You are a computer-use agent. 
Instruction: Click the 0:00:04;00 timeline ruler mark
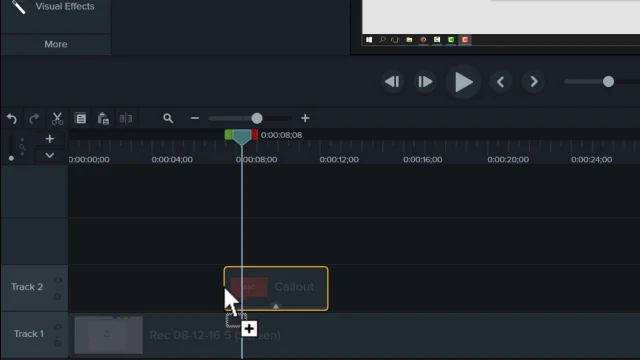(x=172, y=160)
